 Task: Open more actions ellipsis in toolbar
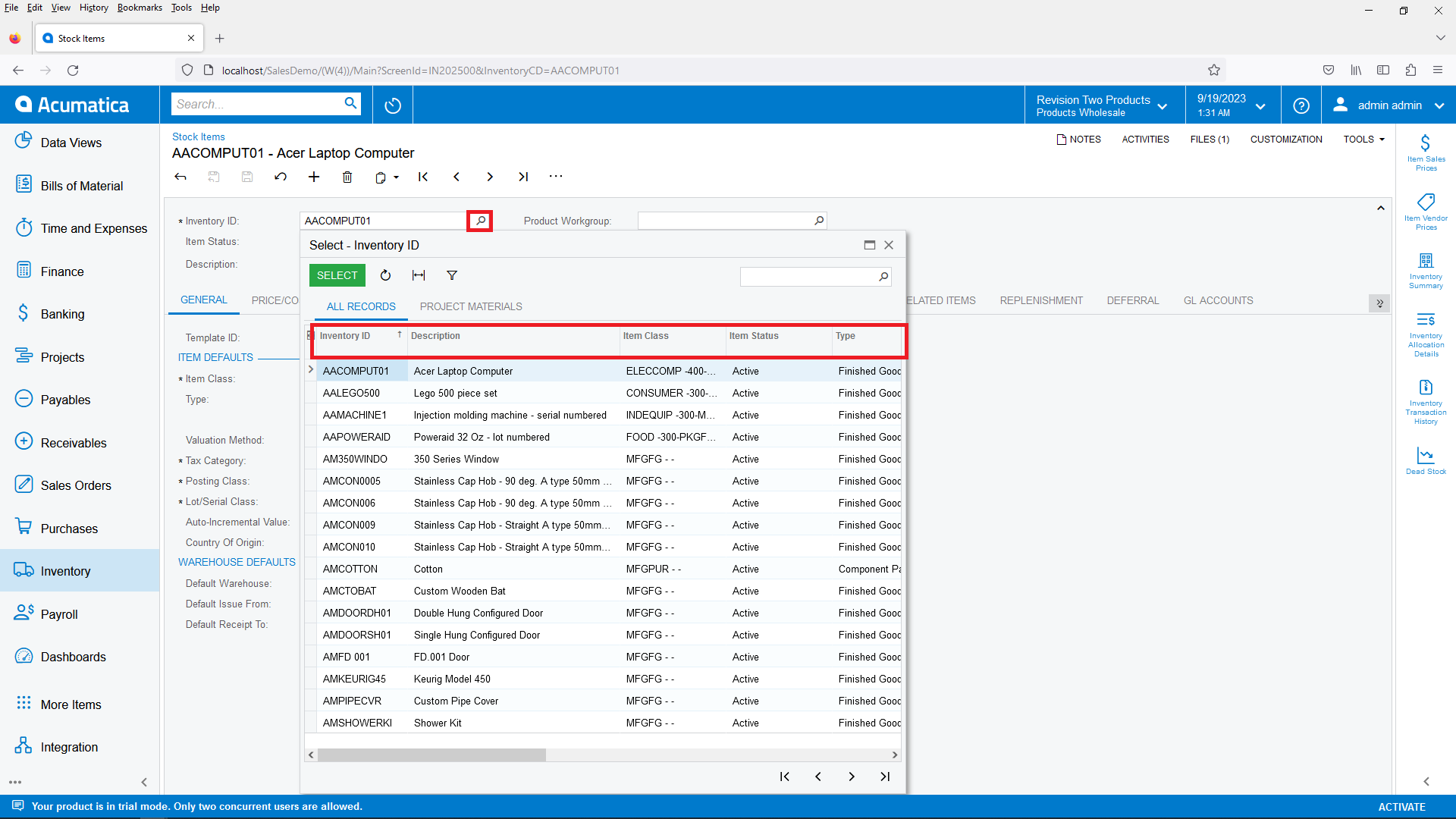(556, 177)
